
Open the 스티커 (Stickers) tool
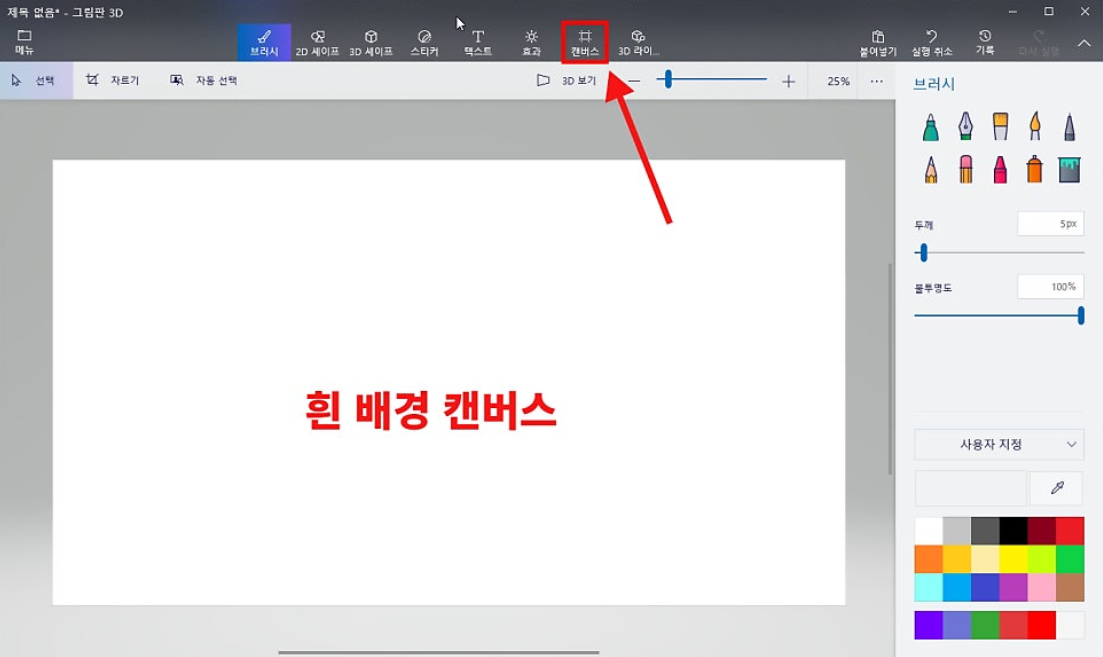coord(424,42)
